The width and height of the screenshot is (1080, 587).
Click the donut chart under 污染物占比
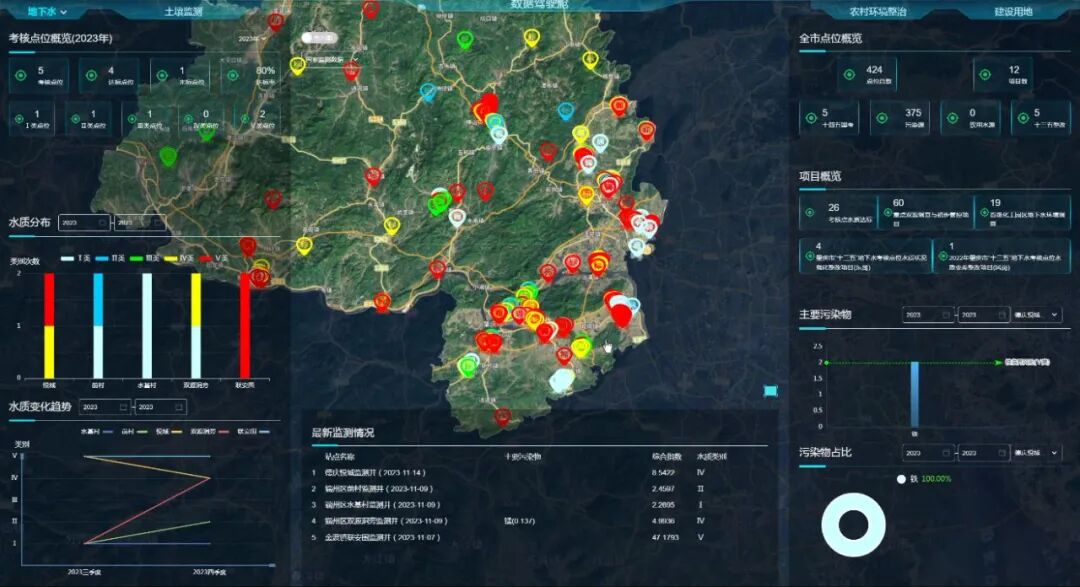coord(853,524)
